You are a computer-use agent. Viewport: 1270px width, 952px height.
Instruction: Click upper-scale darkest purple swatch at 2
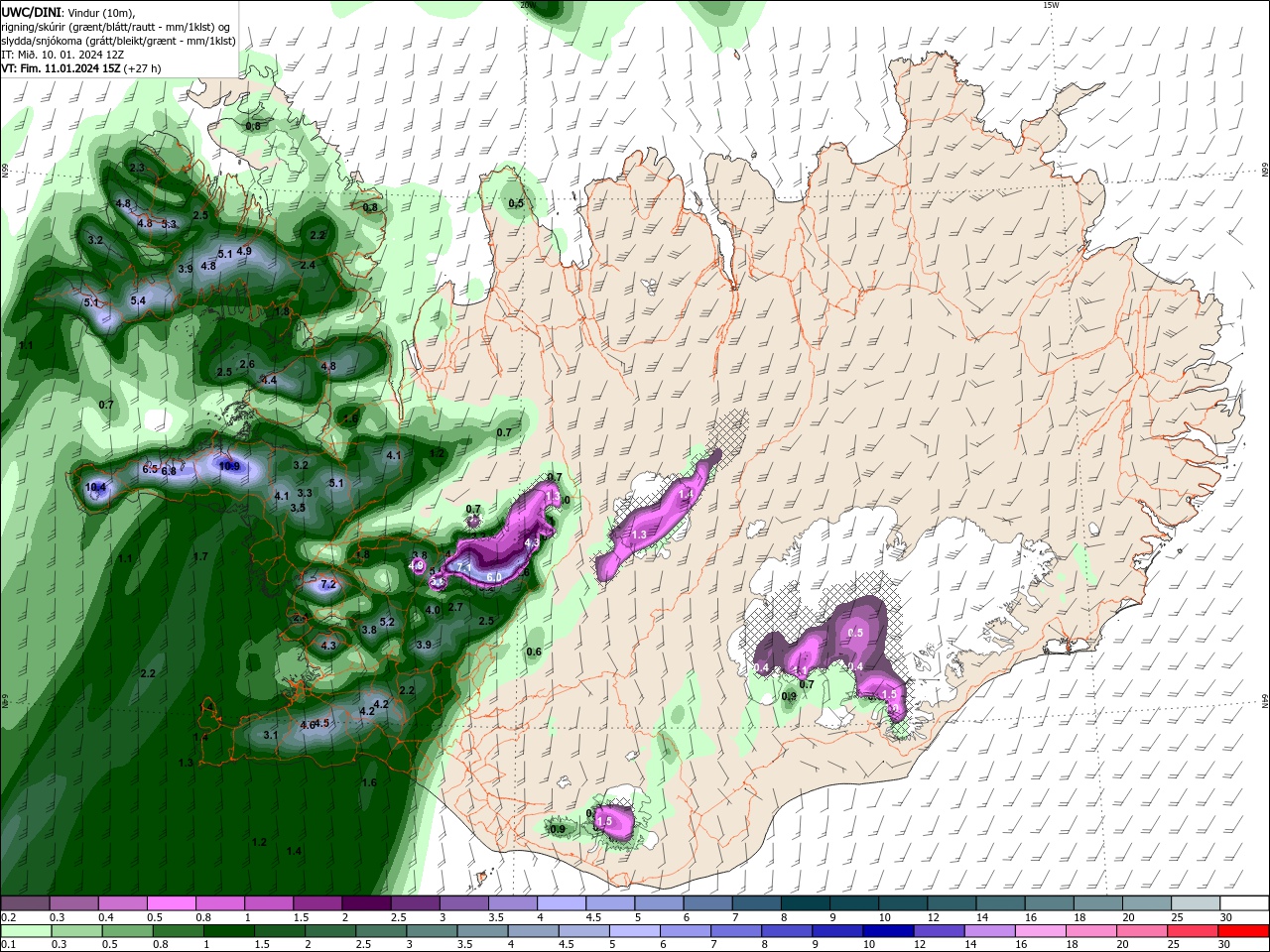[x=365, y=903]
